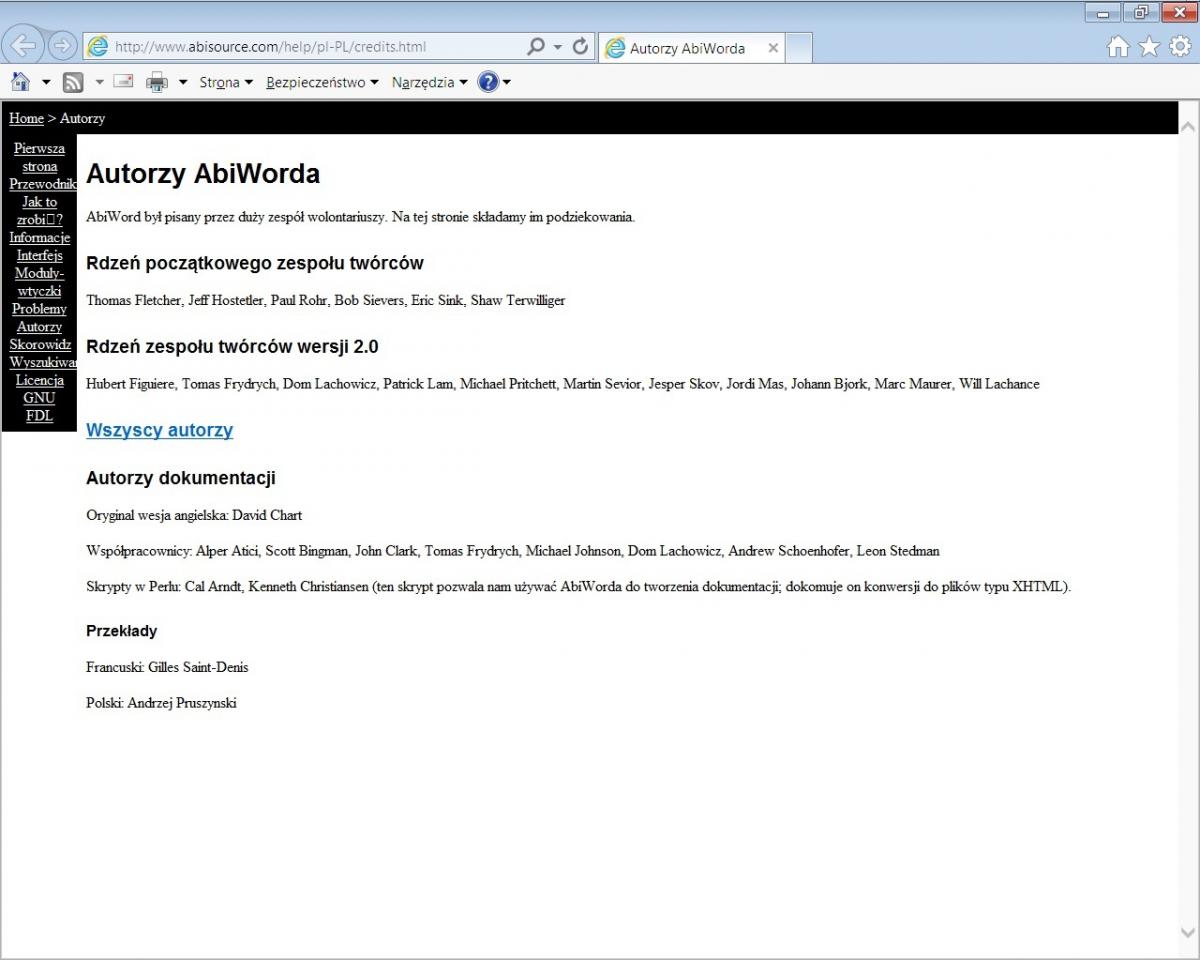Open the Jak to zrobi? sidebar link
The image size is (1200, 960).
click(40, 211)
